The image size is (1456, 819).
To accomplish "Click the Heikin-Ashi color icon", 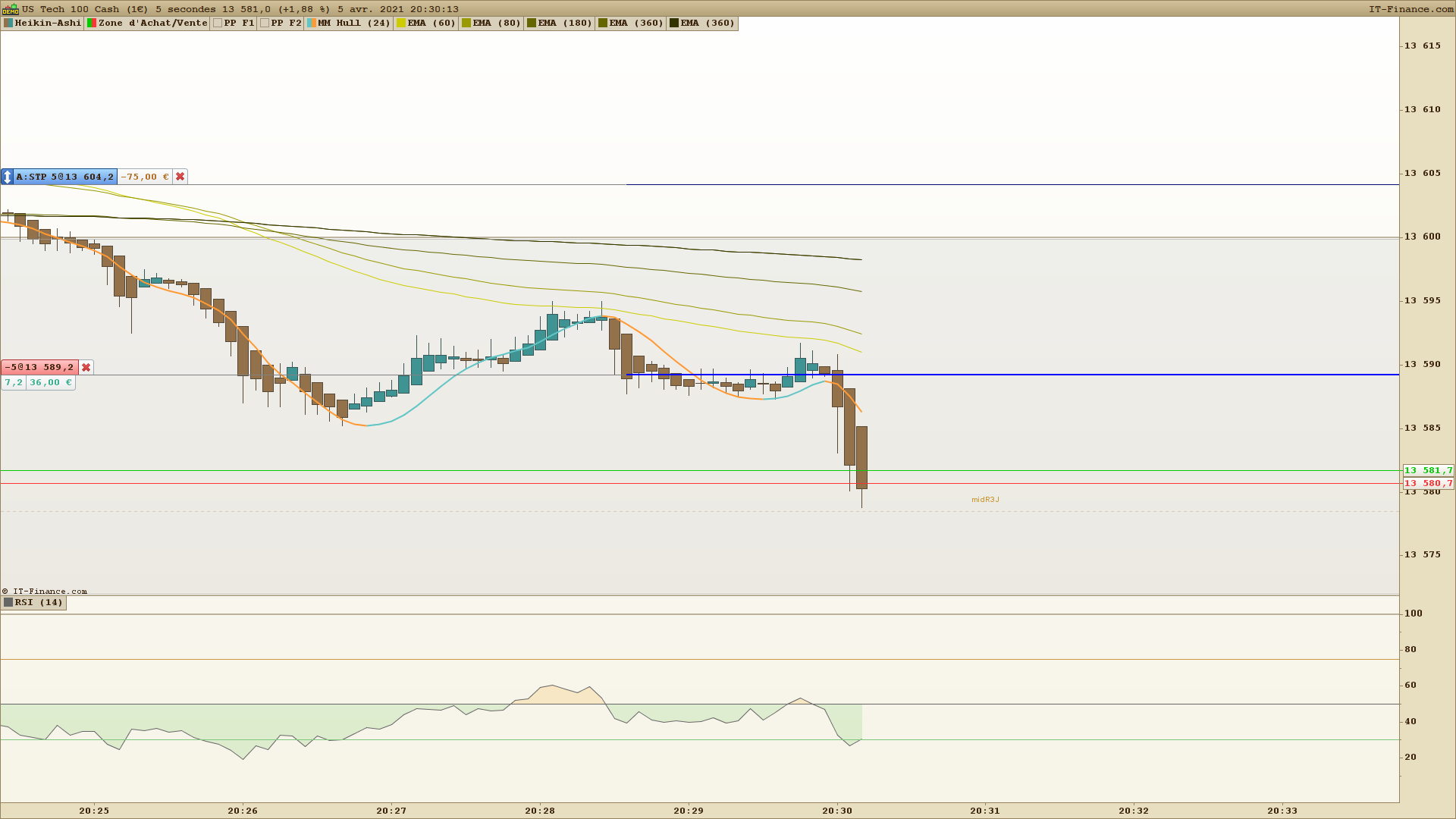I will tap(8, 23).
